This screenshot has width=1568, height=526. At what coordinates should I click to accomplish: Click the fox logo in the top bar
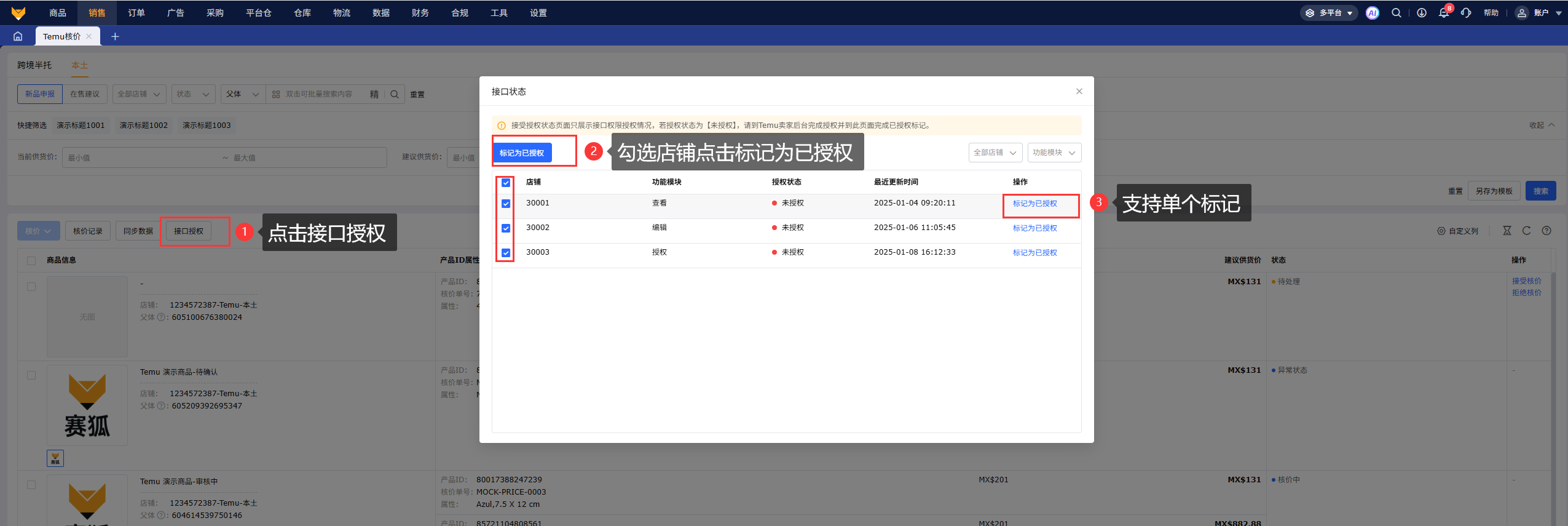18,13
